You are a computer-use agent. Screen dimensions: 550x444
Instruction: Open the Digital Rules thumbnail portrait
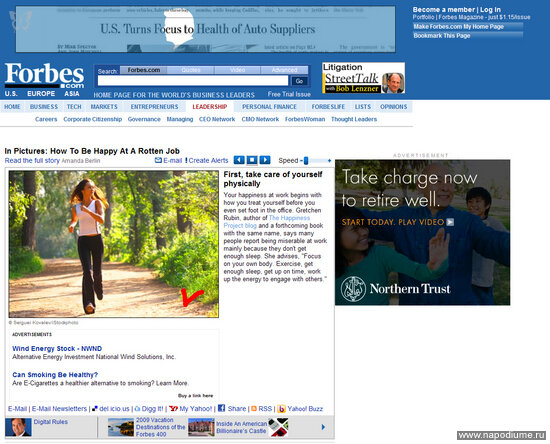click(x=18, y=427)
